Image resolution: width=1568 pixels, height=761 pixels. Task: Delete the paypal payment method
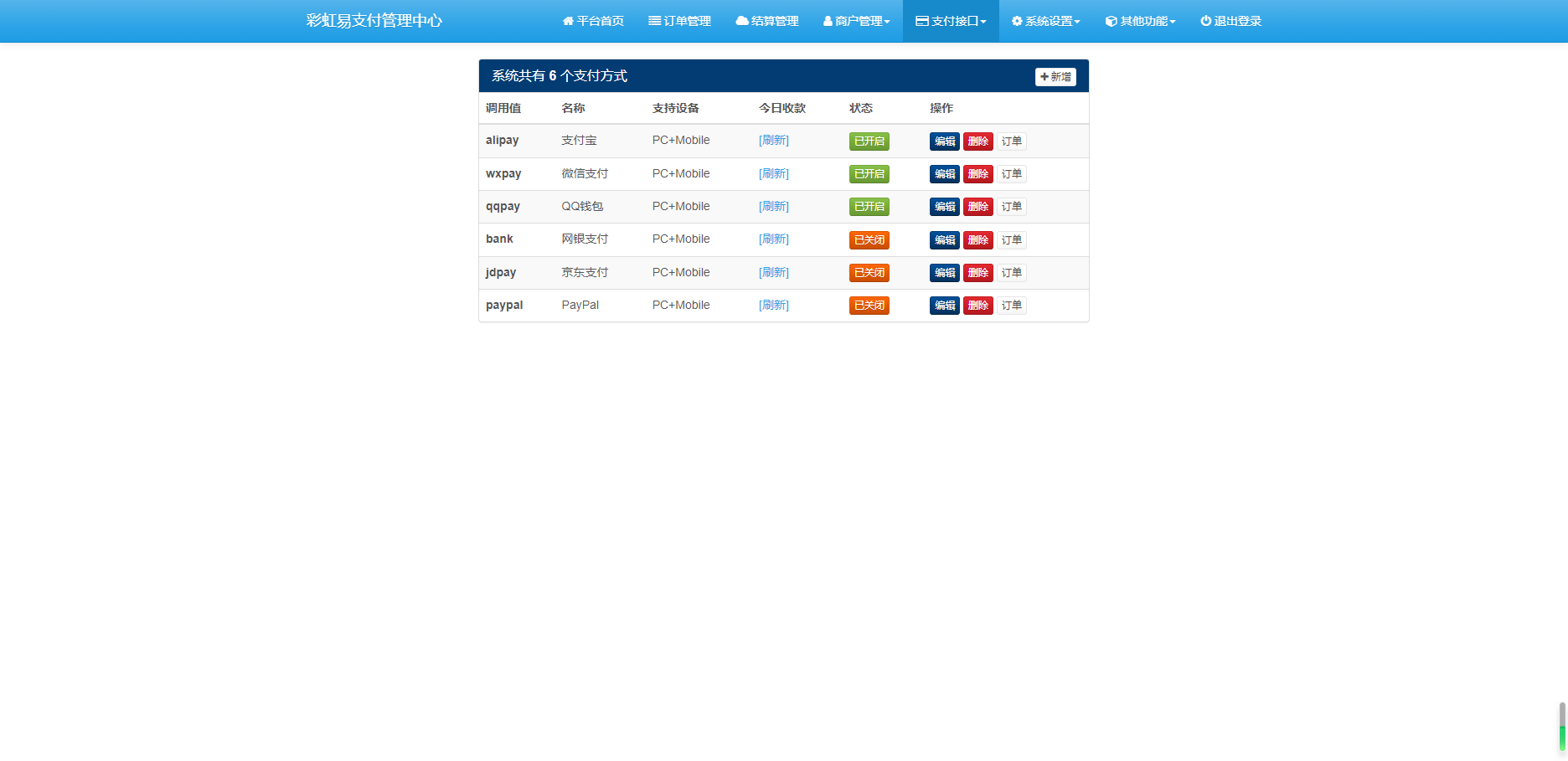click(x=977, y=306)
